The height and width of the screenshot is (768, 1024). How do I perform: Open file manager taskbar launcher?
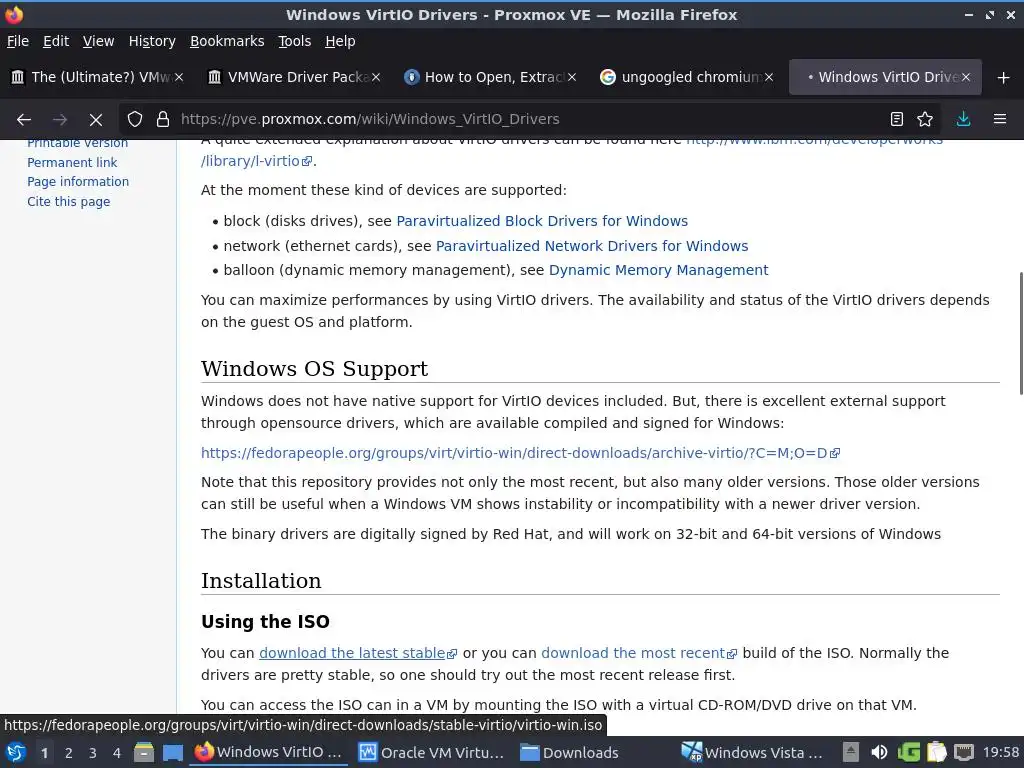[x=144, y=753]
